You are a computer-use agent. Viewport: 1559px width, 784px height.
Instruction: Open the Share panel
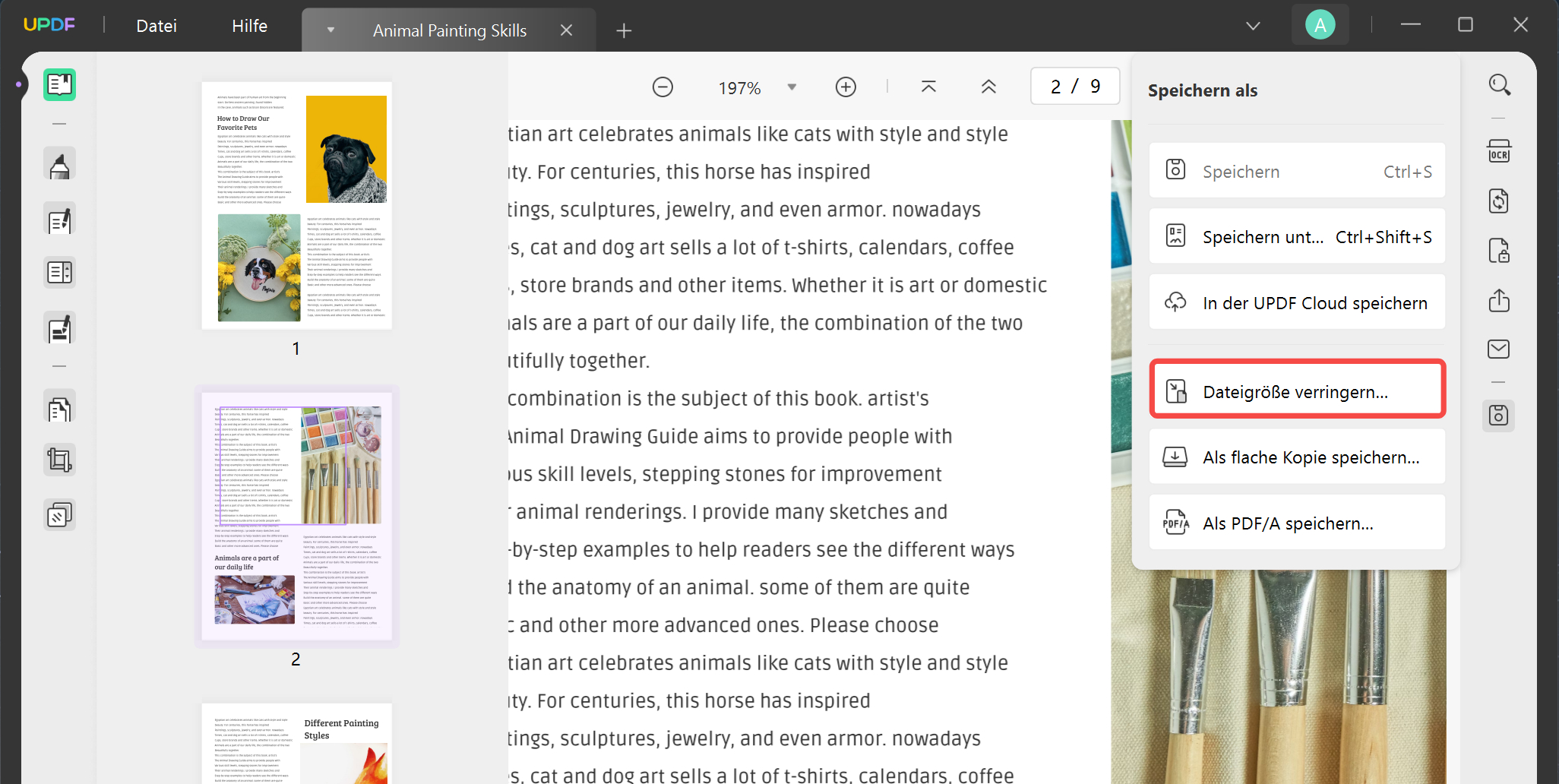(x=1499, y=300)
